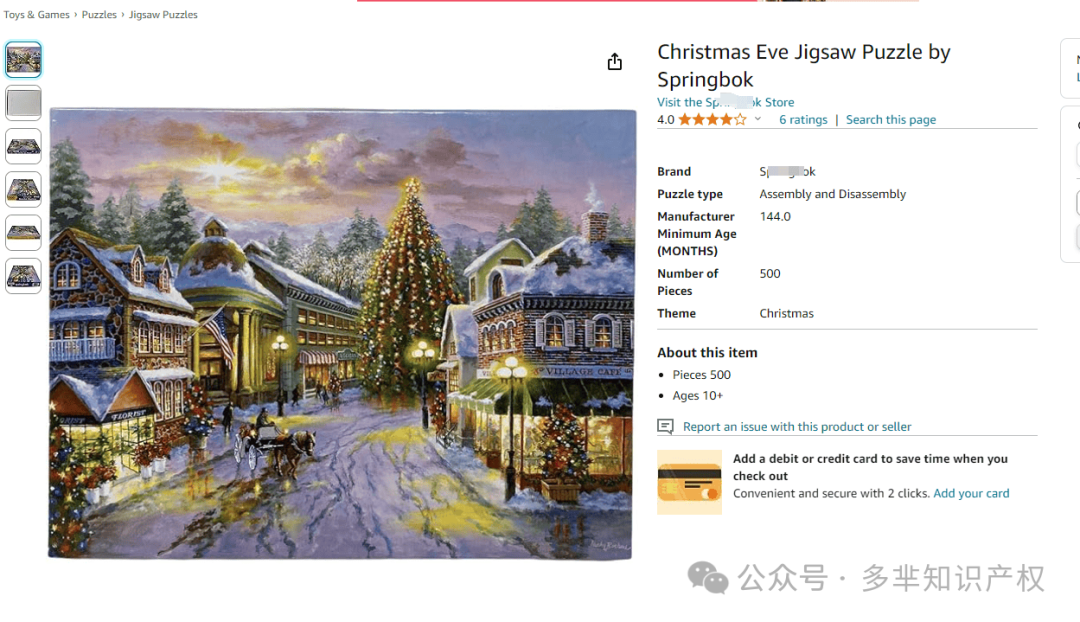Open Toys & Games breadcrumb

(37, 14)
